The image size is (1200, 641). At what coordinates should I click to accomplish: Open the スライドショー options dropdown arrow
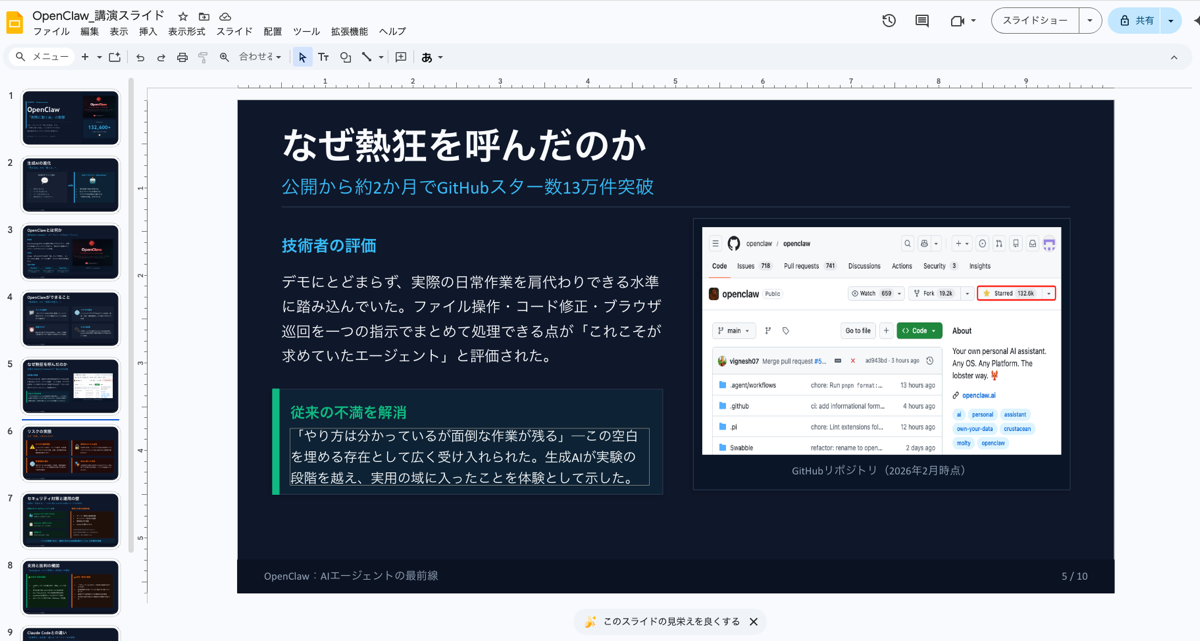[1090, 20]
